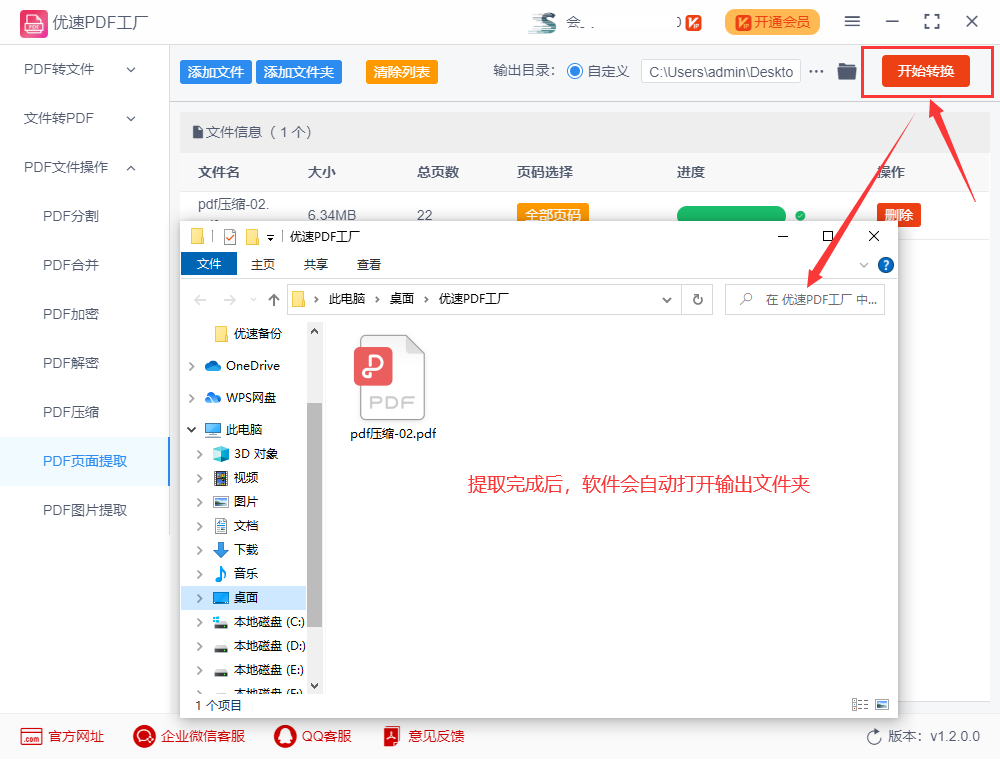Click the Explorer back arrow
This screenshot has width=1000, height=760.
click(x=200, y=300)
